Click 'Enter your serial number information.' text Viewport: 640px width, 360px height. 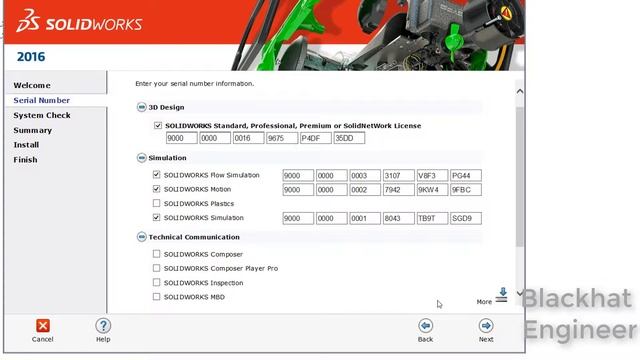(195, 84)
